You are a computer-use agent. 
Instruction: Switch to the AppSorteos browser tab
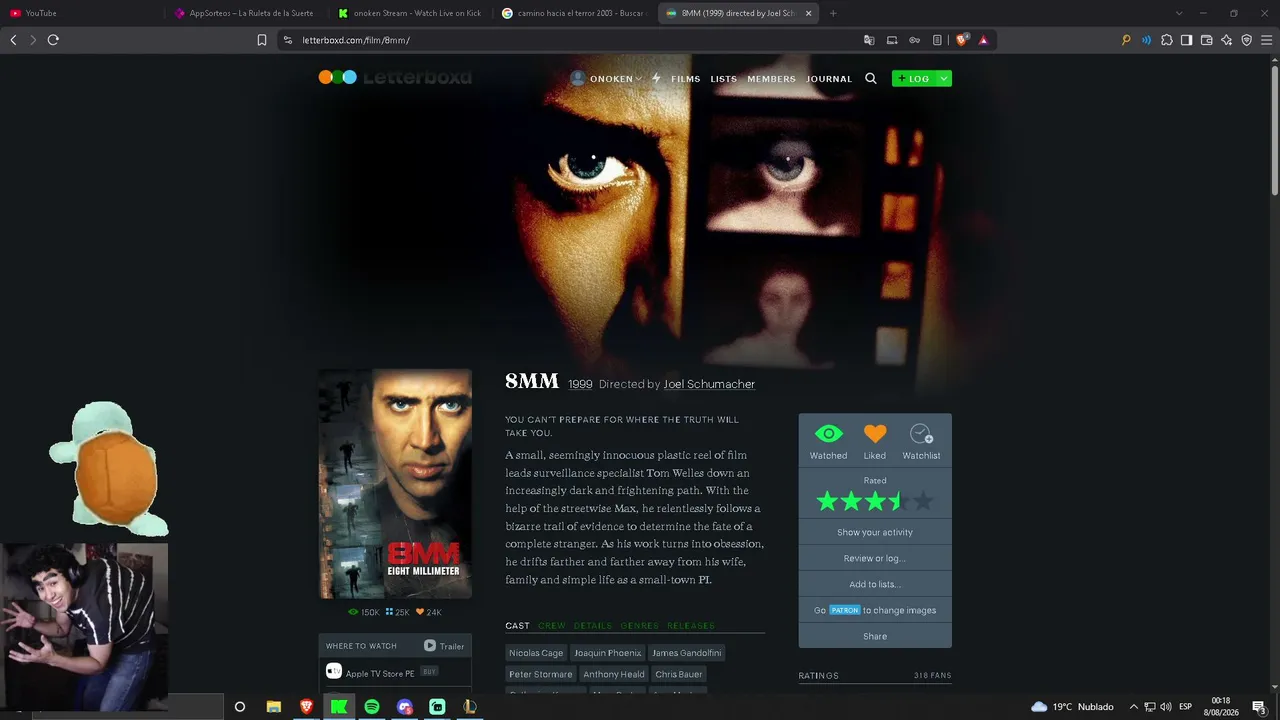click(x=245, y=13)
